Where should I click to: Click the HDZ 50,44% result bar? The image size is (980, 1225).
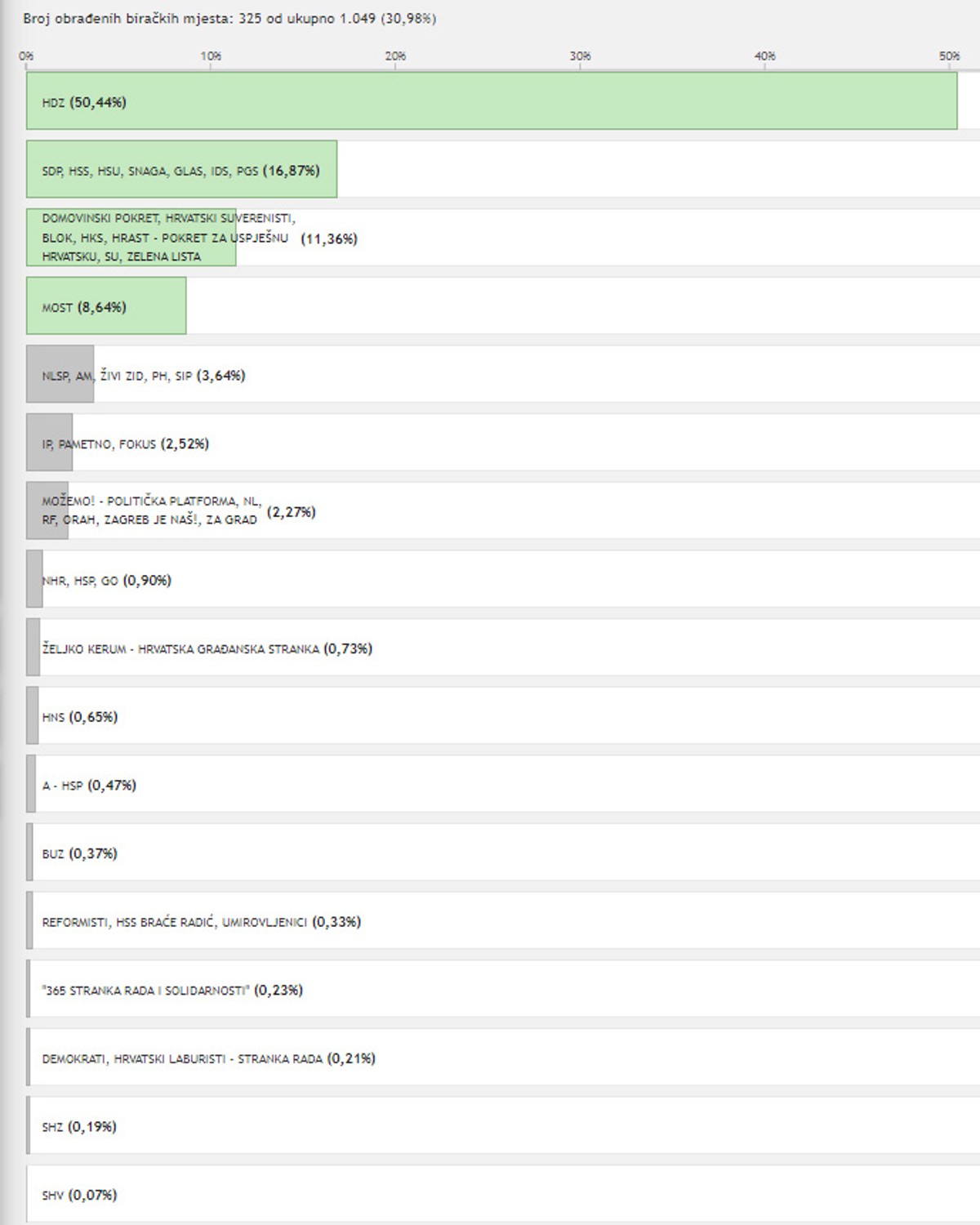pos(492,101)
